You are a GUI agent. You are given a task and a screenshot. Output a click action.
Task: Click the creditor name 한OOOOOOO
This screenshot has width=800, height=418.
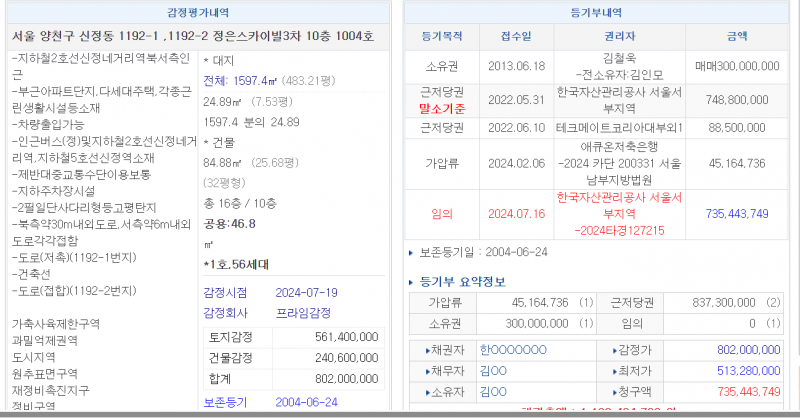(x=513, y=350)
